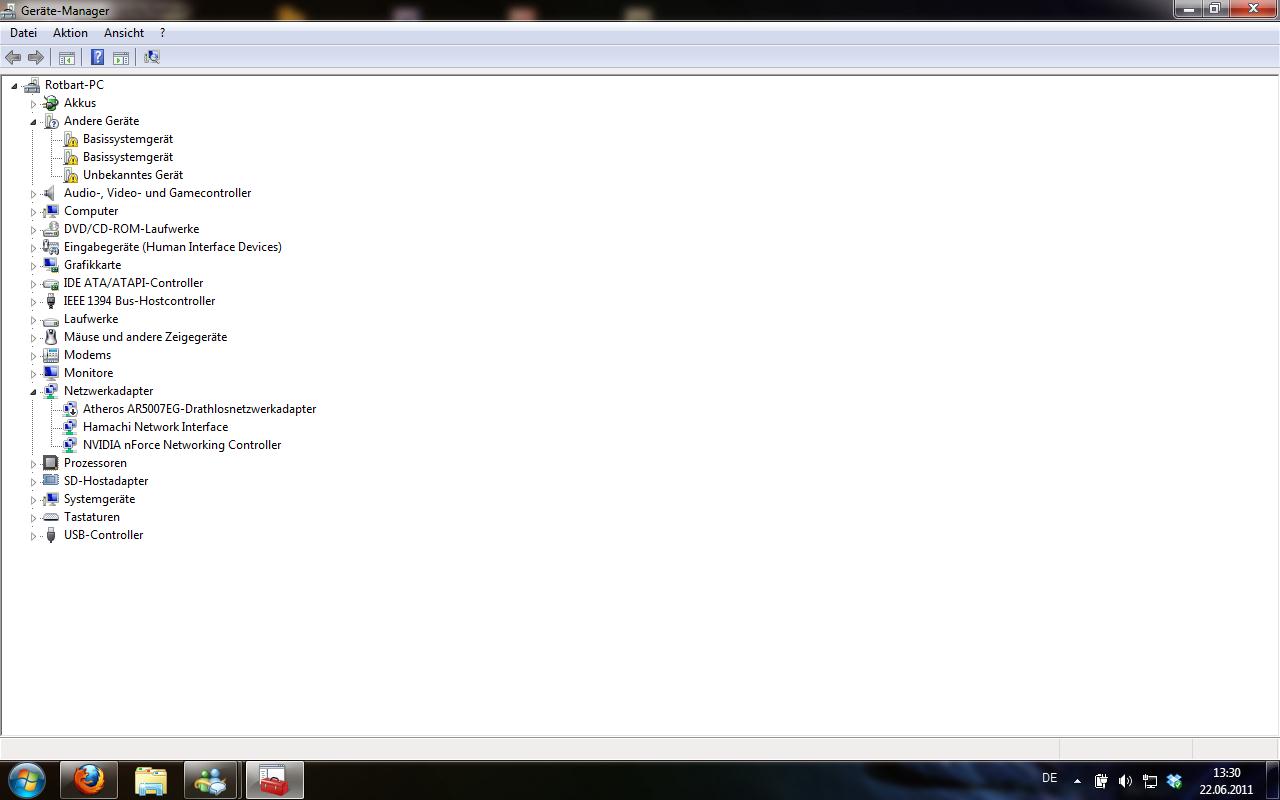Open the Messenger taskbar icon

coord(211,780)
